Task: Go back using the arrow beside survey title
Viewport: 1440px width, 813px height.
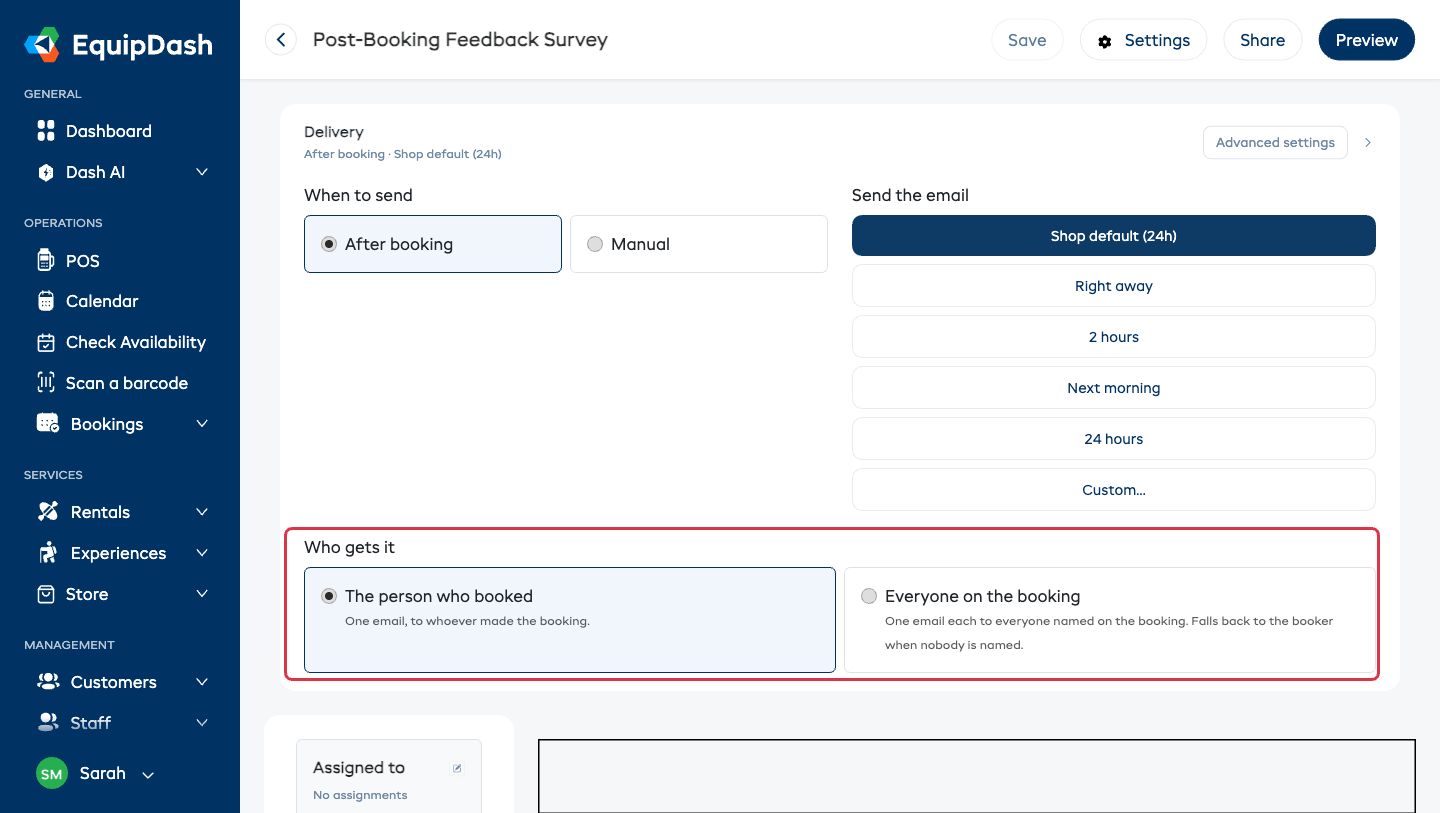Action: coord(281,40)
